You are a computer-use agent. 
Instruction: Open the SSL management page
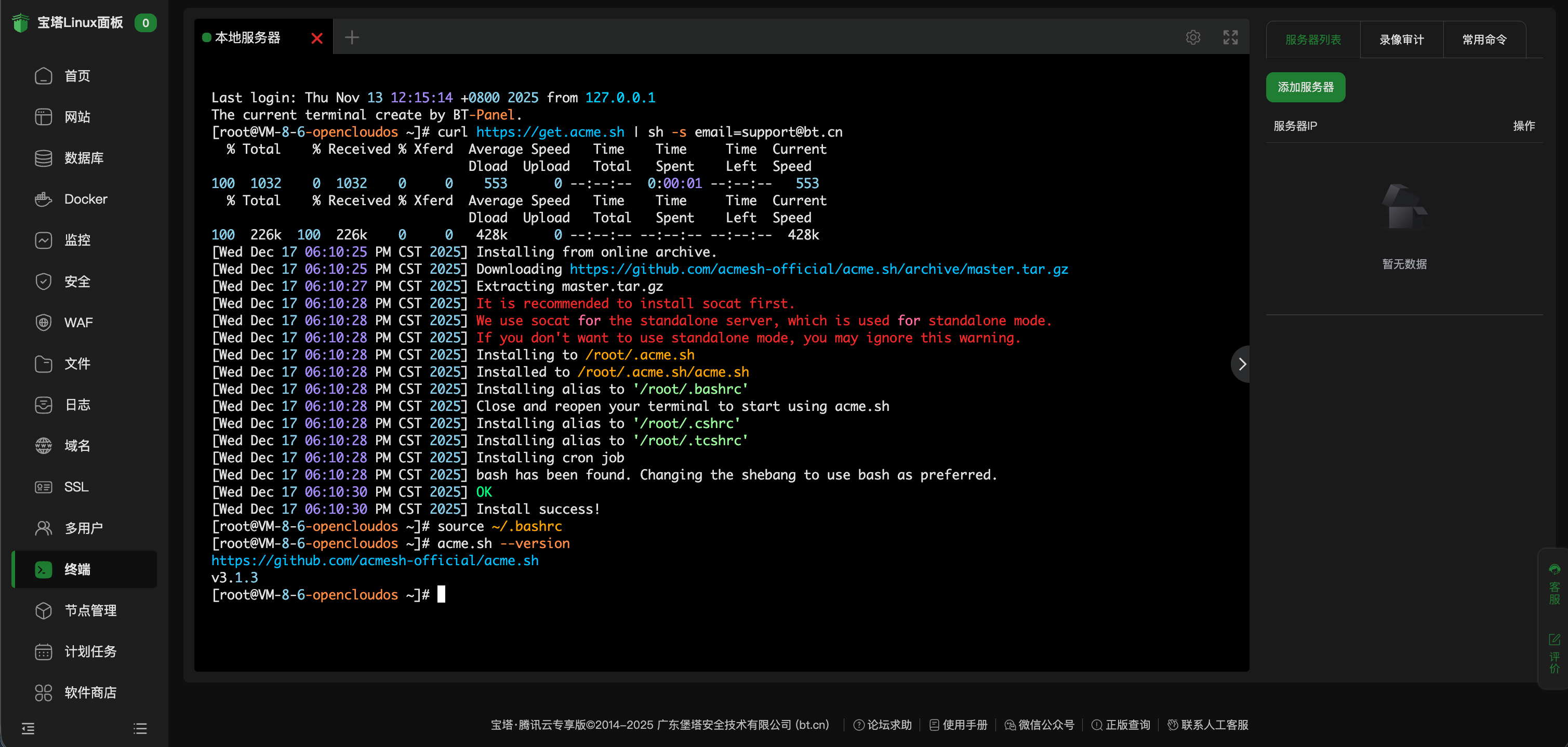[76, 487]
